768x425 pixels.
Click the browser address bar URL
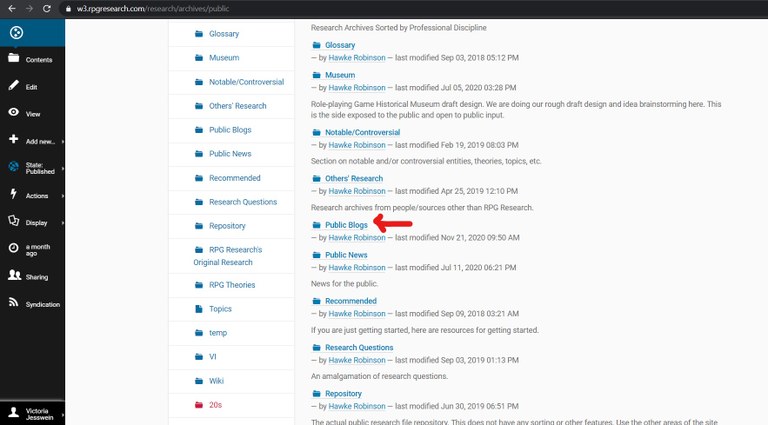(150, 8)
